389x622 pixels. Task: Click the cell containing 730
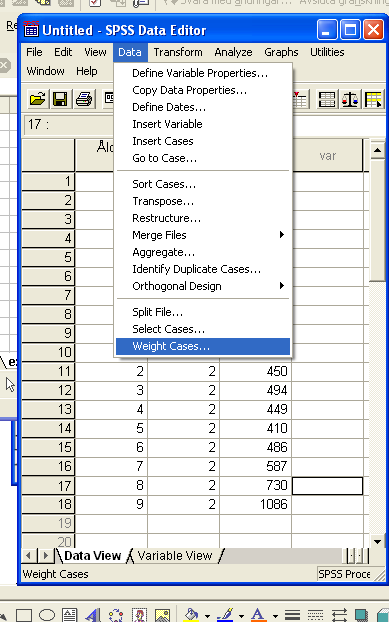tap(256, 486)
